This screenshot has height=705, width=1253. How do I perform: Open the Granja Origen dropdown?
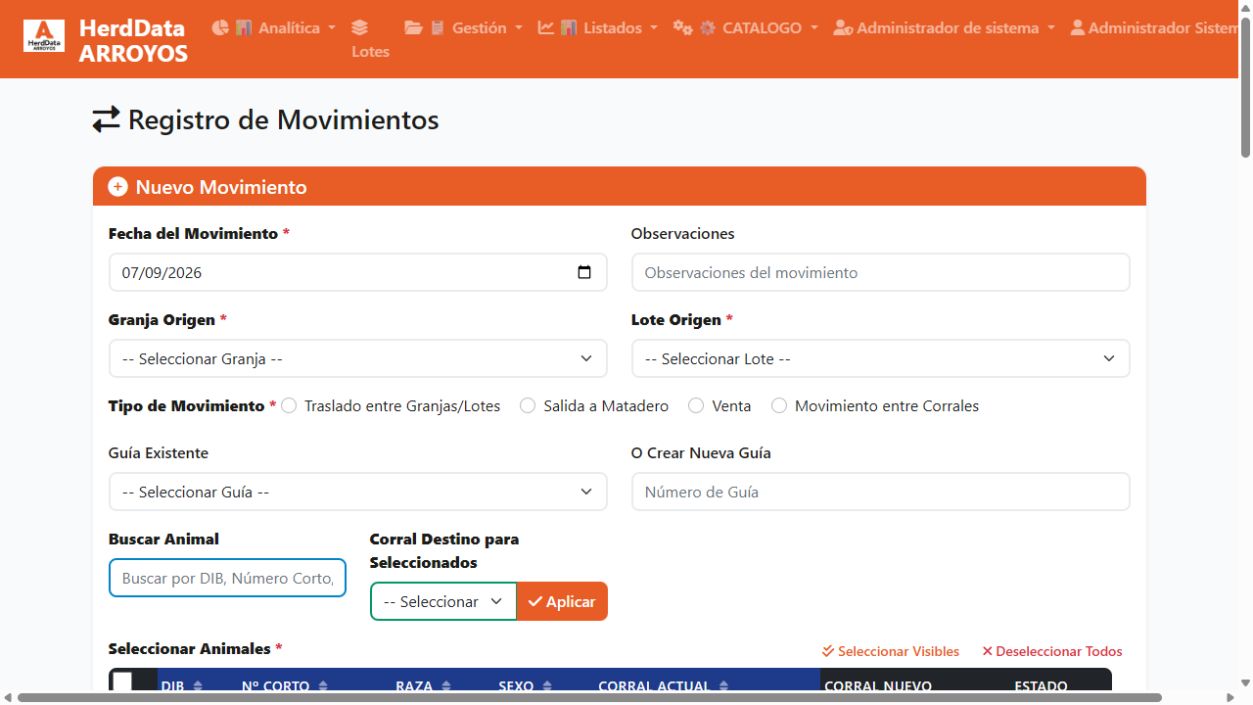[x=358, y=359]
